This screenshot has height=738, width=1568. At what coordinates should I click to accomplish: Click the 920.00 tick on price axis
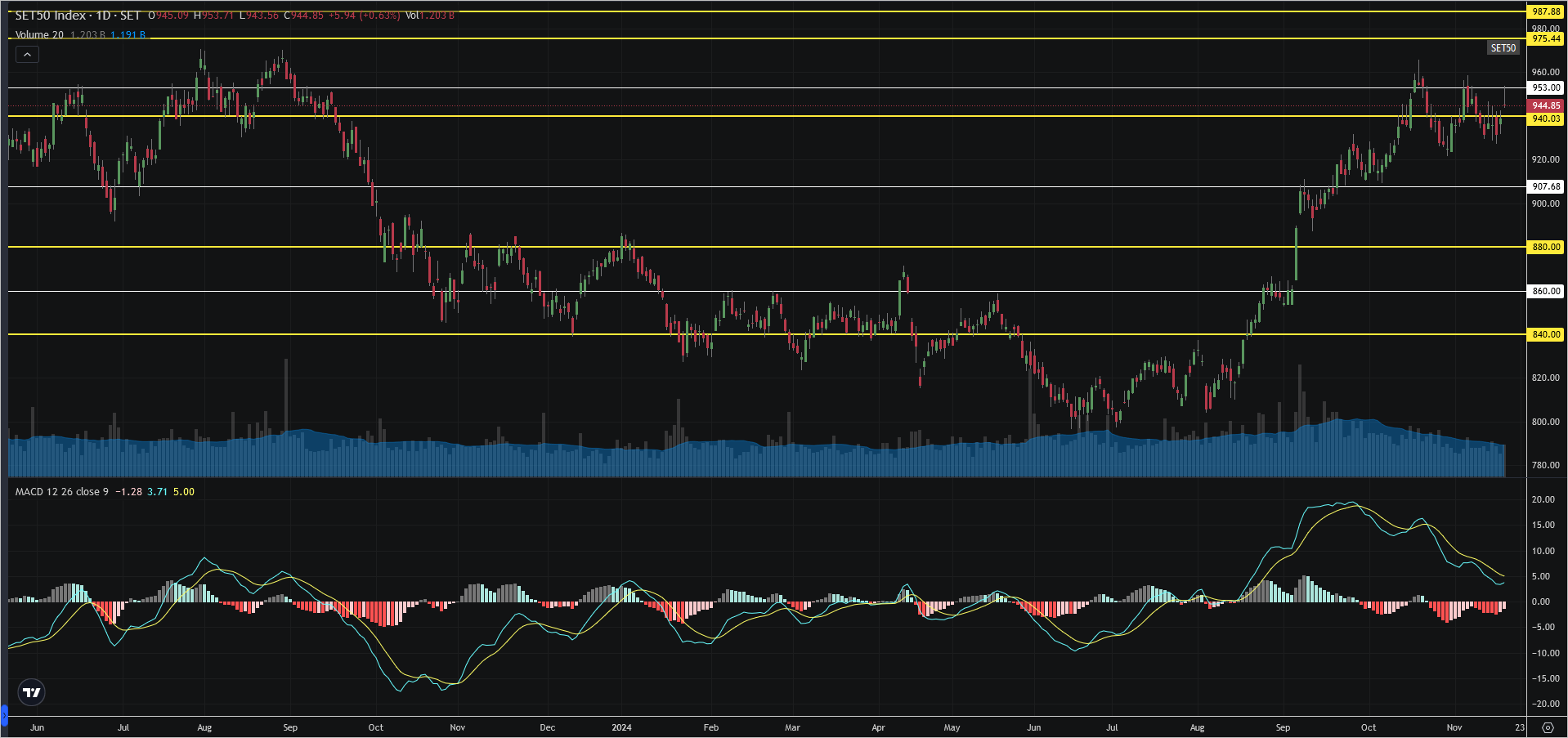tap(1545, 159)
